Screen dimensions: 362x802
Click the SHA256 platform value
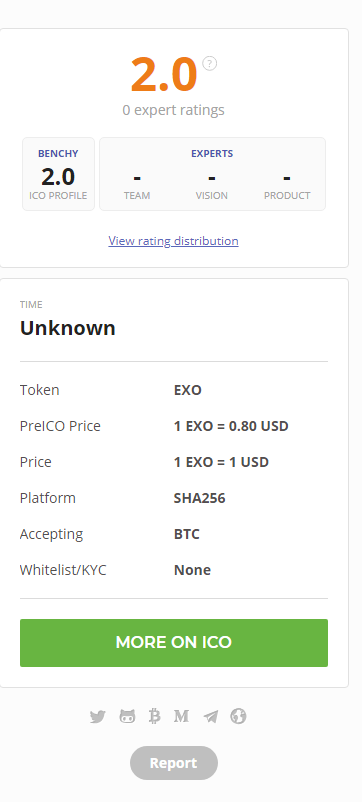[199, 498]
